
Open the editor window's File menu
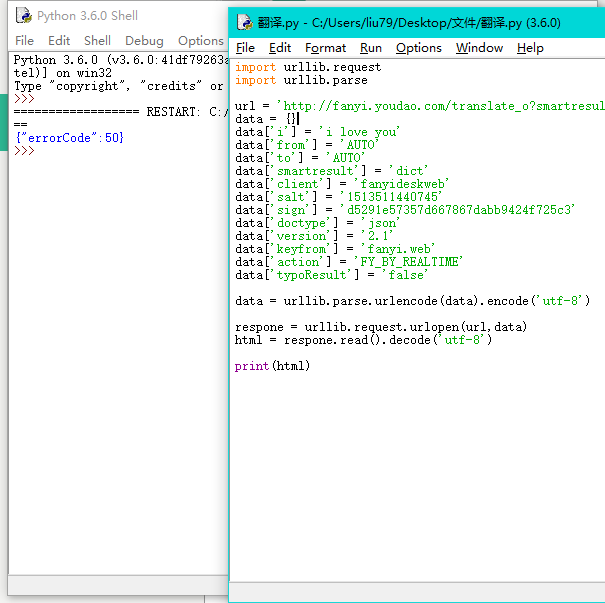point(245,48)
